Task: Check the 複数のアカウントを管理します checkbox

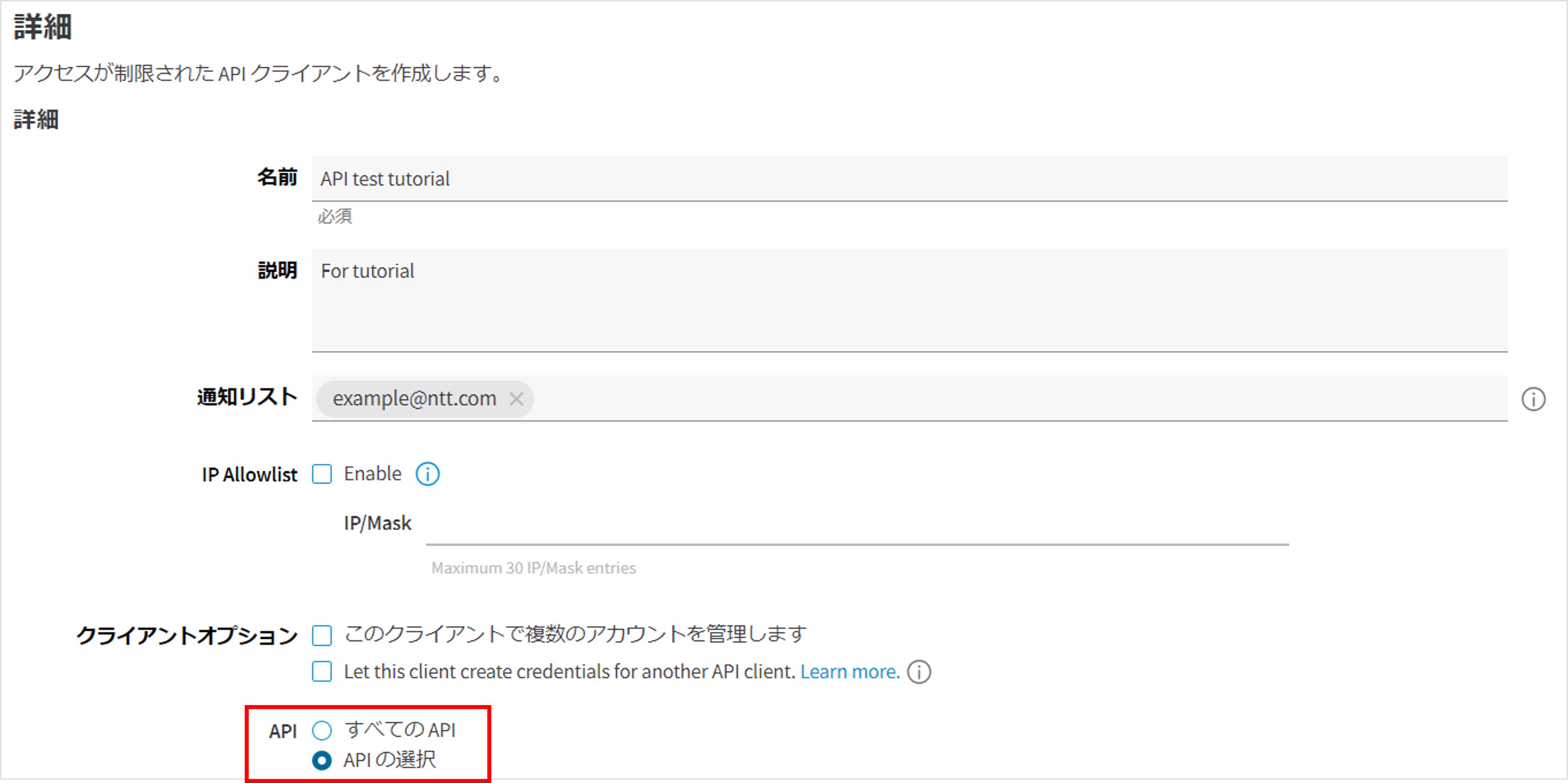Action: 322,635
